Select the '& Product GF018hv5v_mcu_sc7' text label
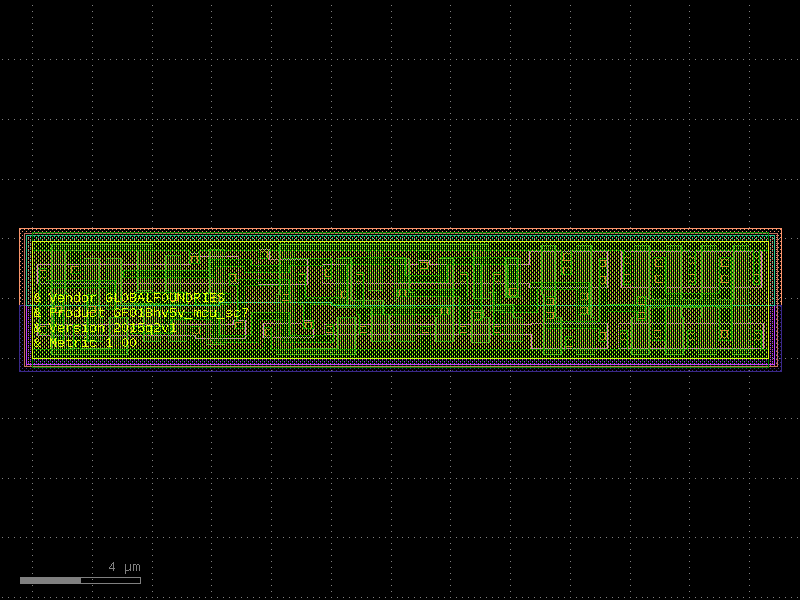 [141, 313]
